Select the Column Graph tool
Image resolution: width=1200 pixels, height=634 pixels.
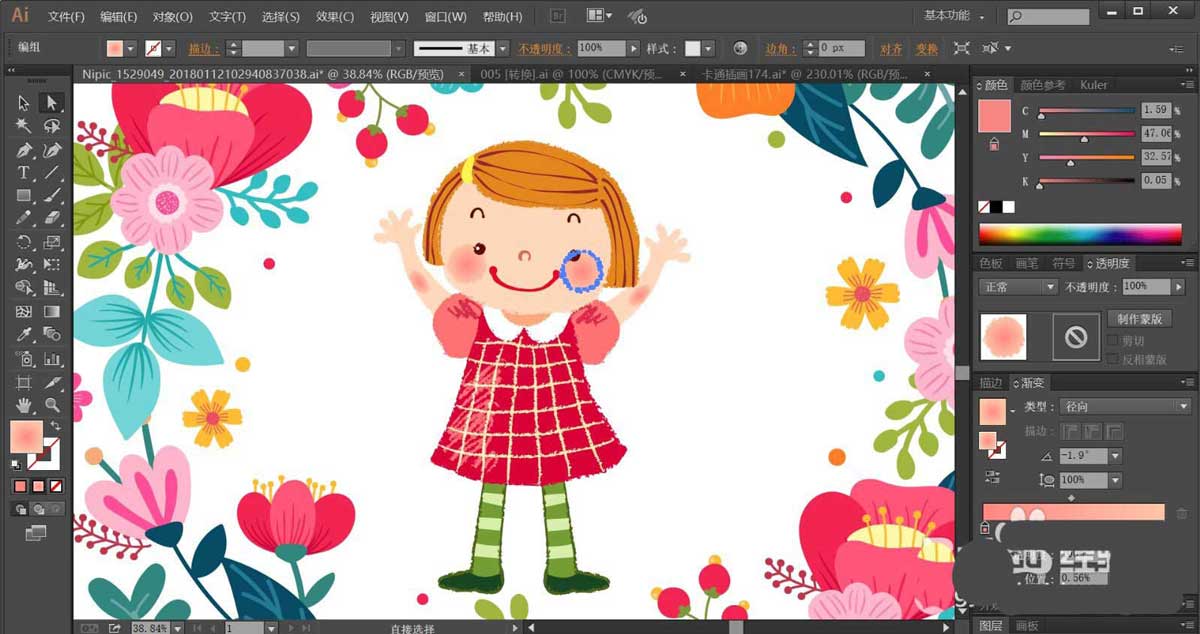pyautogui.click(x=52, y=358)
